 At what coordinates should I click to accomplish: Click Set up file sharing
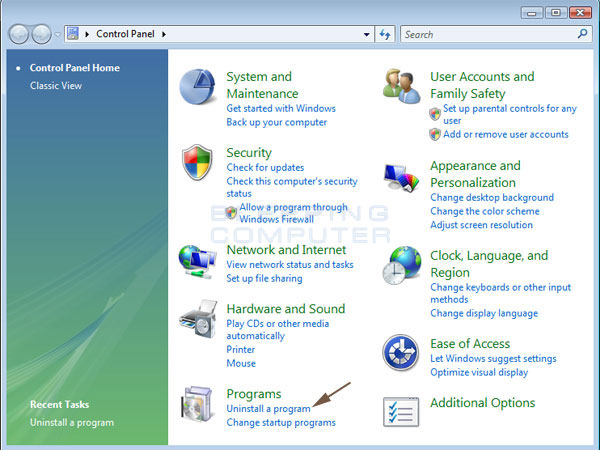(x=264, y=278)
